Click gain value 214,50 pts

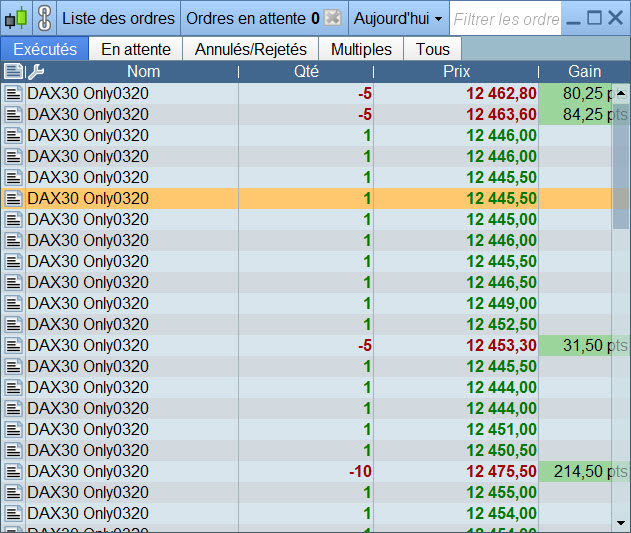590,471
